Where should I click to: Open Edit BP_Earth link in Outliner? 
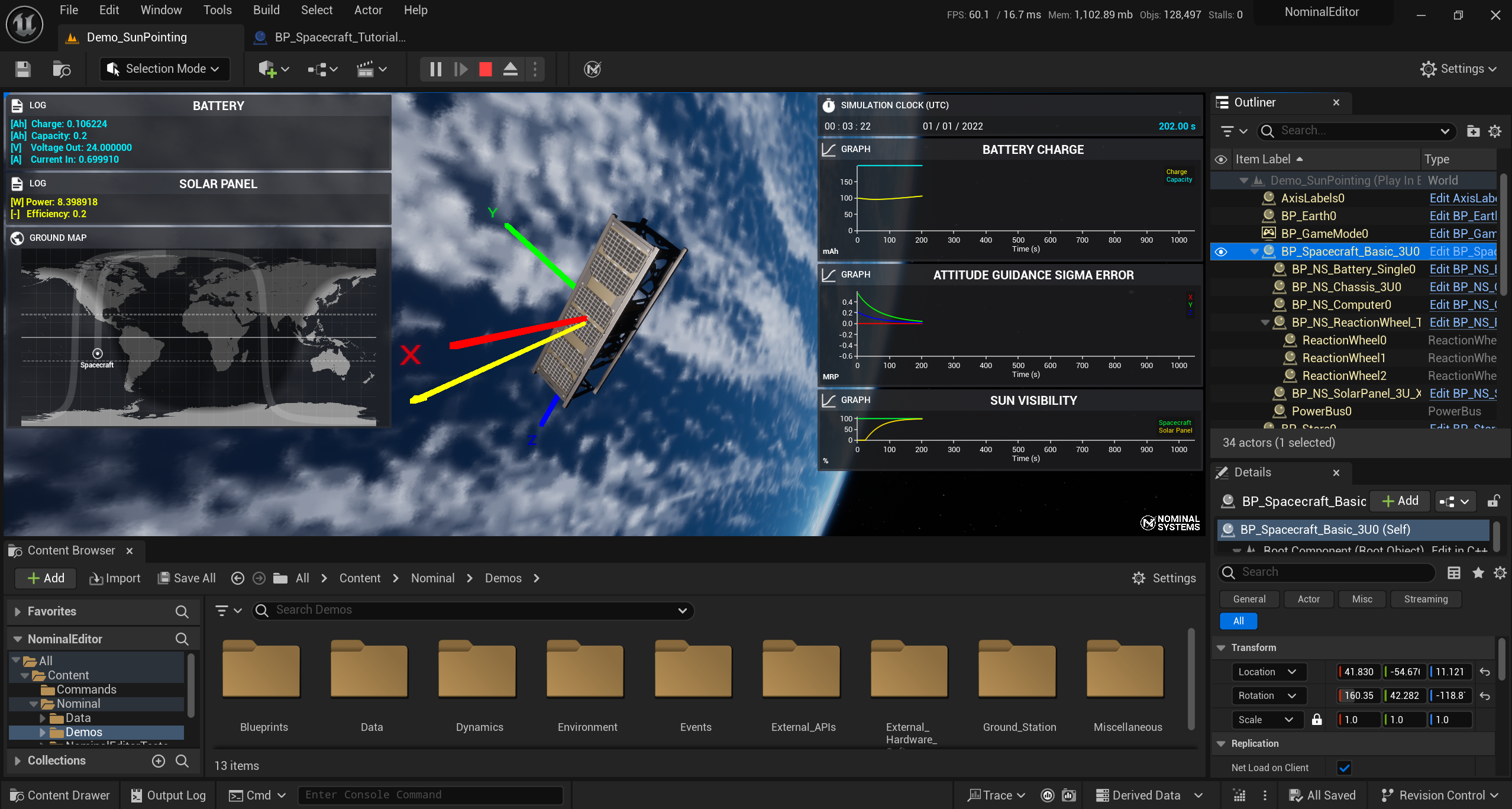click(1463, 216)
